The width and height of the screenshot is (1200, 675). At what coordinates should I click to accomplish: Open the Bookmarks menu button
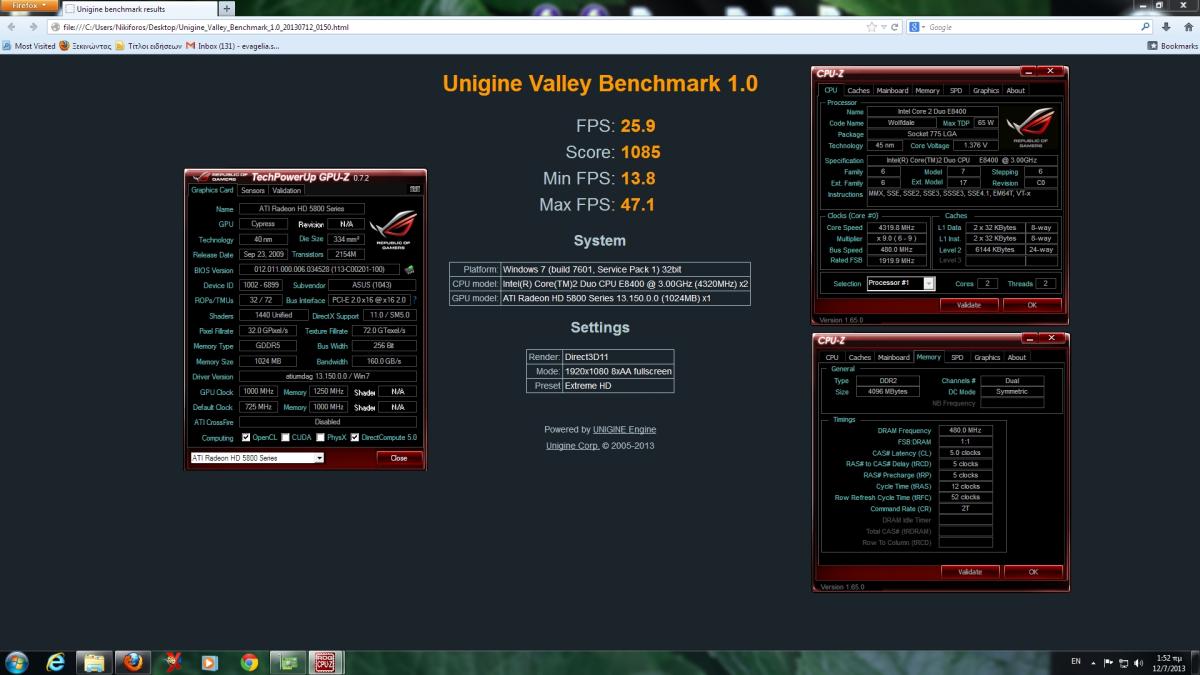(1173, 46)
